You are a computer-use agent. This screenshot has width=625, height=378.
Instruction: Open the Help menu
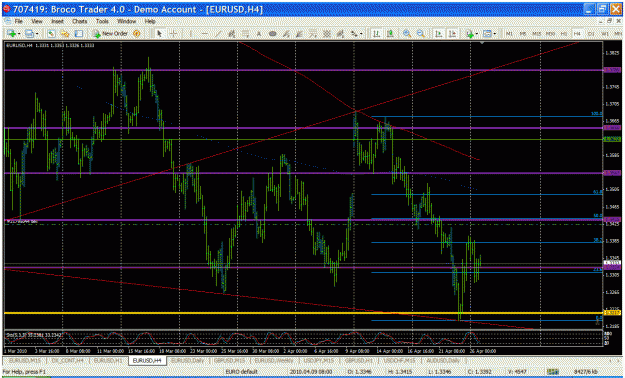pyautogui.click(x=150, y=21)
